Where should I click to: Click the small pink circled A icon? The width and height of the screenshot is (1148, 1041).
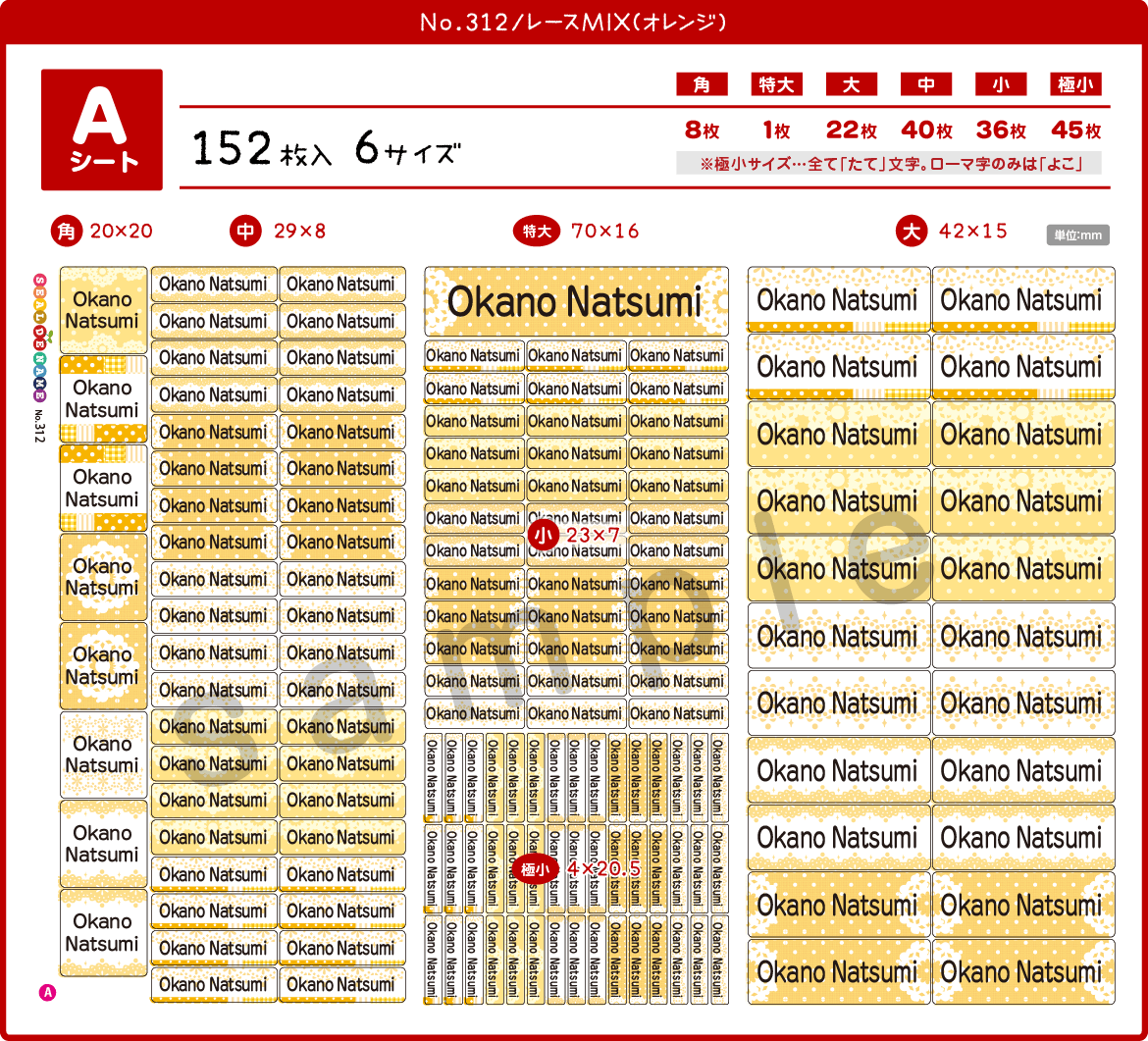48,993
